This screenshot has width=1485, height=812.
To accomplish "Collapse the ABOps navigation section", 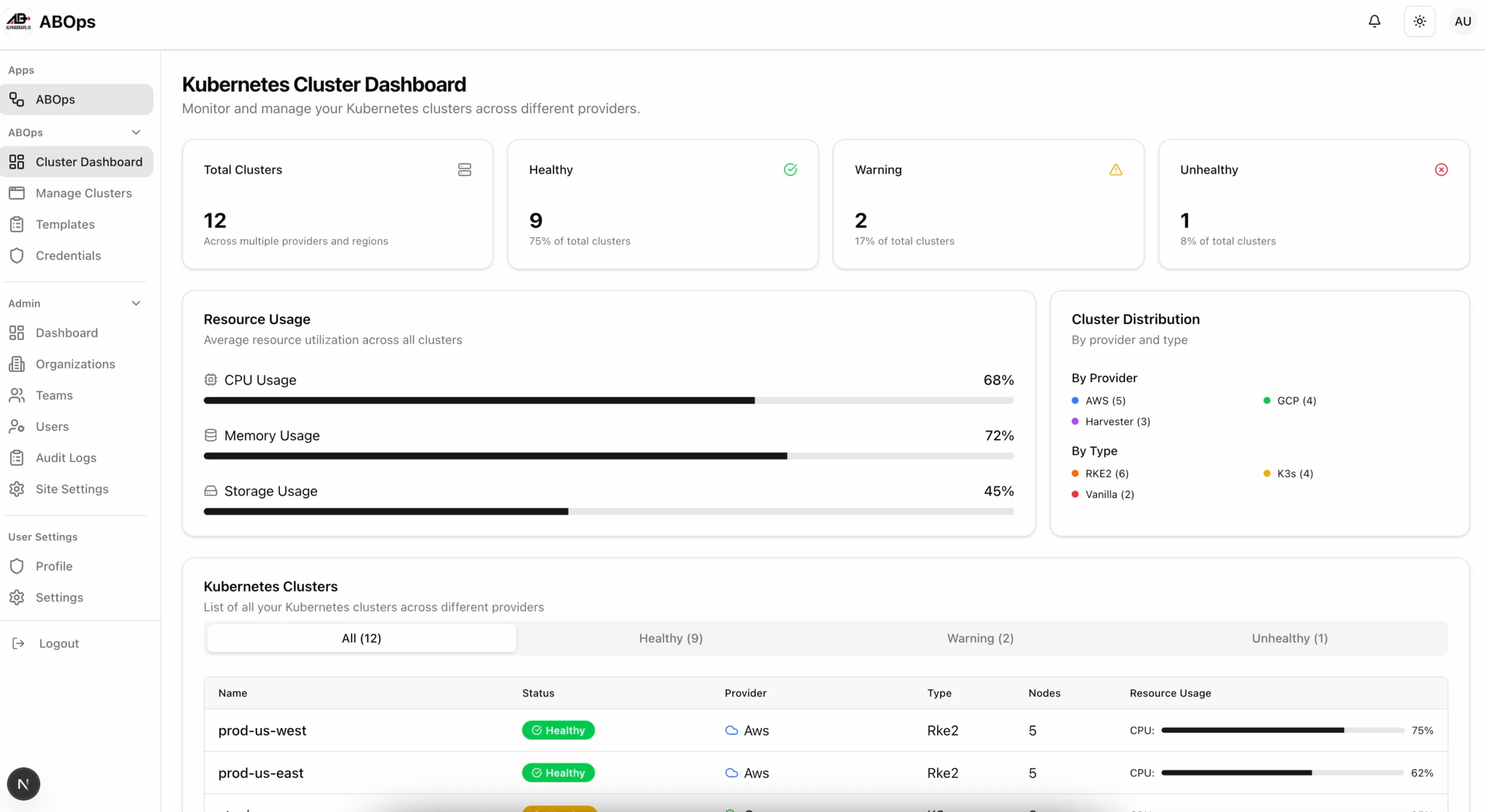I will click(137, 132).
